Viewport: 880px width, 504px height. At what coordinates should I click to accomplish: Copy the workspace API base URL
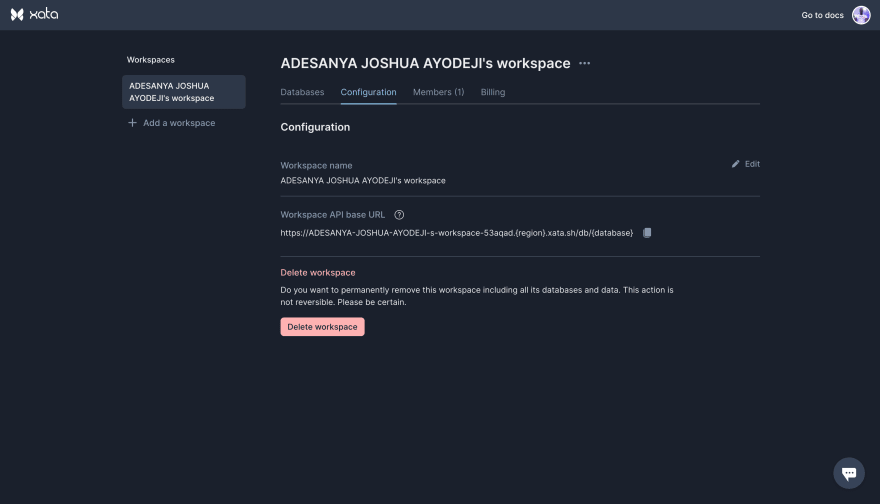click(x=647, y=233)
